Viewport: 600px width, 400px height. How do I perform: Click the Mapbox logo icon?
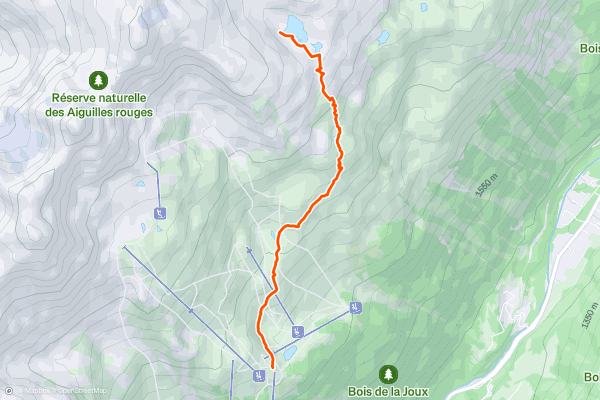[10, 391]
